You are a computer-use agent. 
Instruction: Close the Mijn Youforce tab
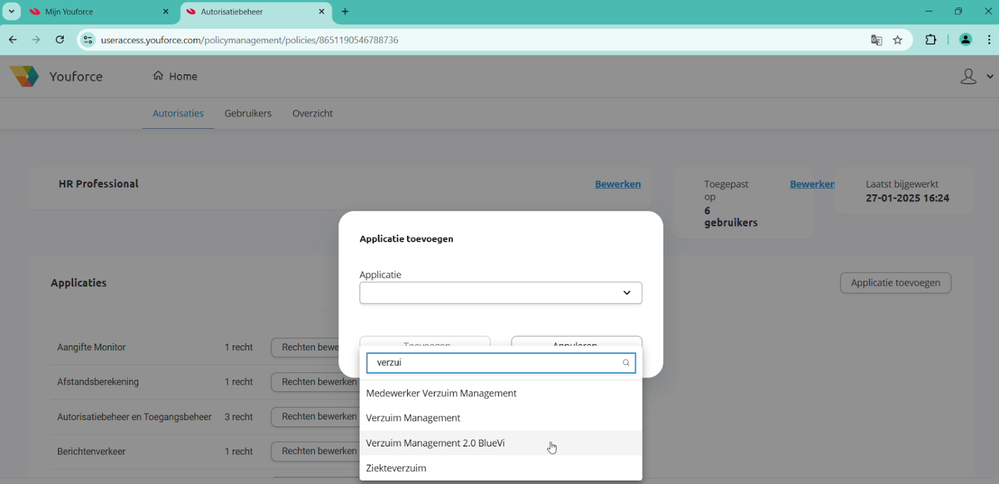coord(166,11)
